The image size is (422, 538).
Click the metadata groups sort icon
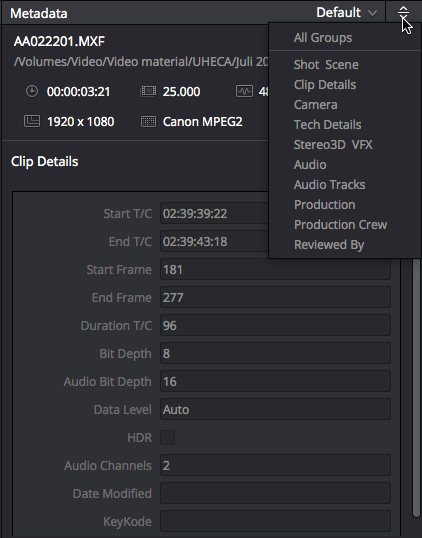click(x=403, y=13)
